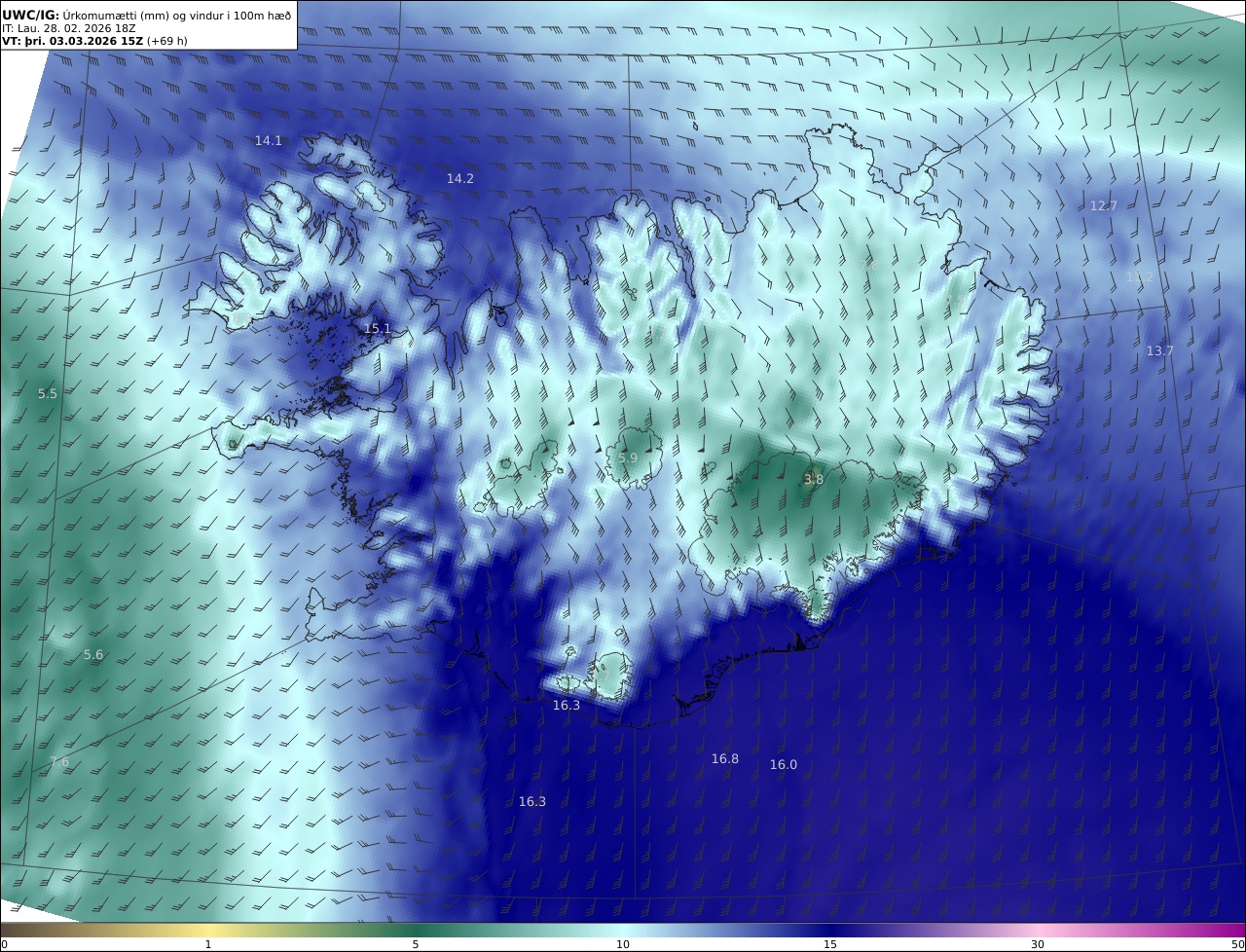Click the 5.9 value on Hofsjökull glacier
This screenshot has width=1246, height=952.
pos(628,458)
